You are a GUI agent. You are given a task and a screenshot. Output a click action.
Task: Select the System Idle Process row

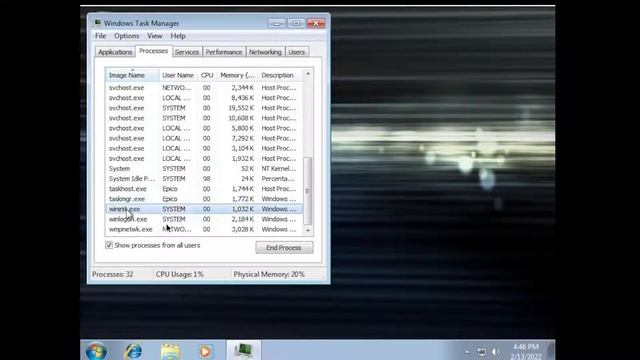tap(204, 179)
